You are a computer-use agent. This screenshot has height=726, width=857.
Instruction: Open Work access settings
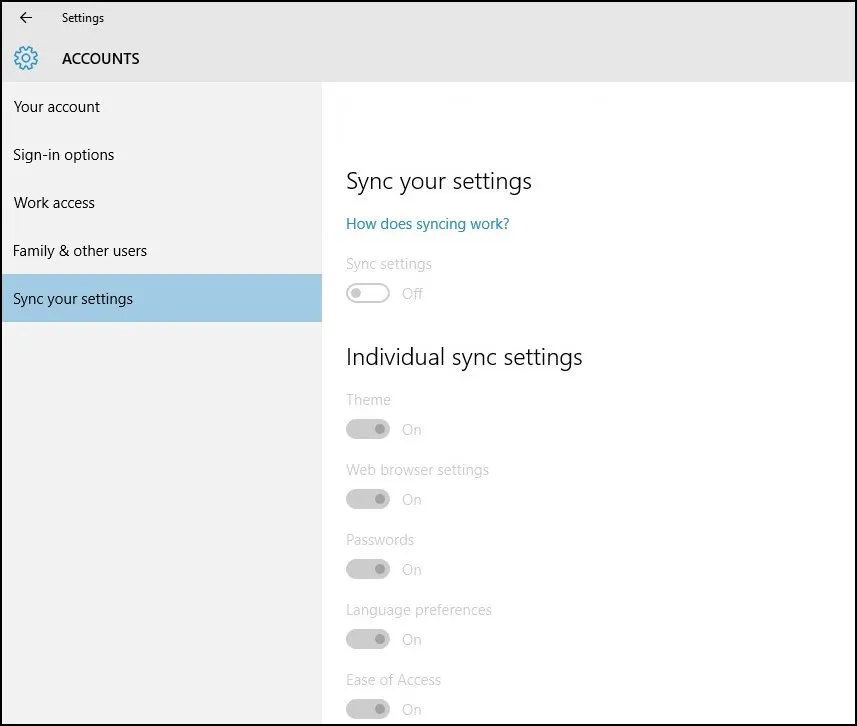click(x=162, y=203)
